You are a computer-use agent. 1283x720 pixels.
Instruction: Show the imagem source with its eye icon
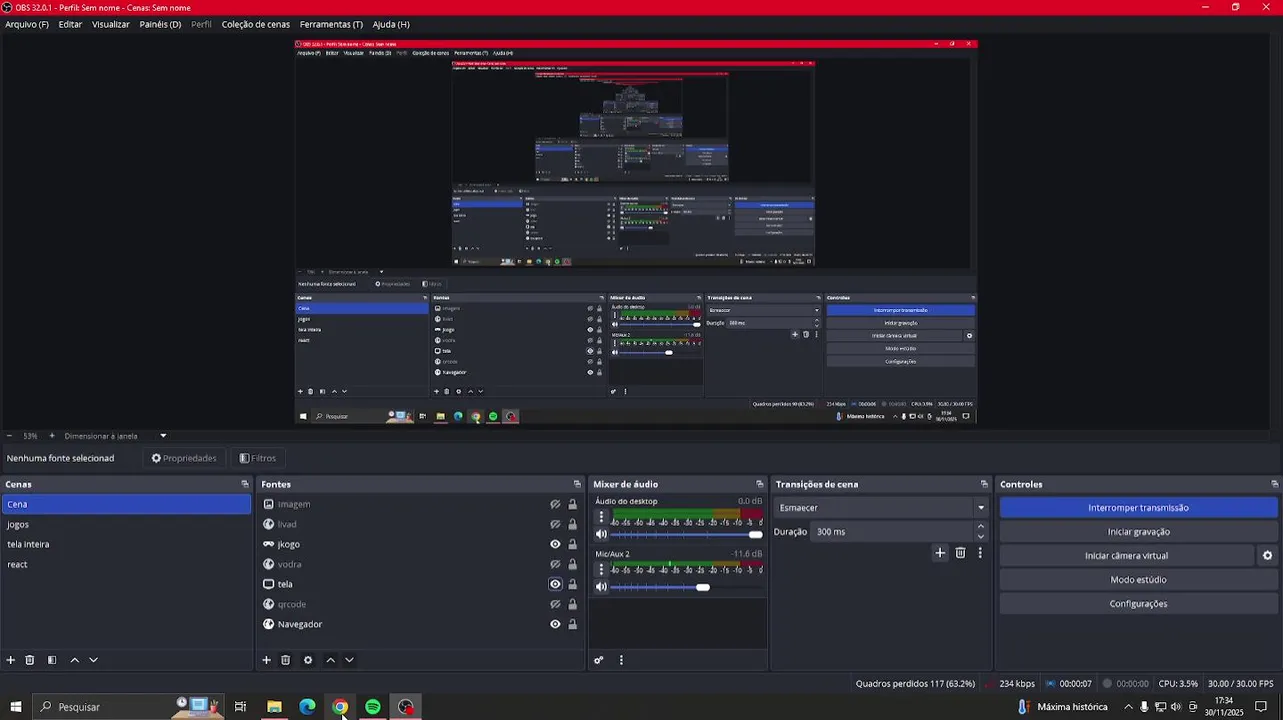(x=555, y=504)
